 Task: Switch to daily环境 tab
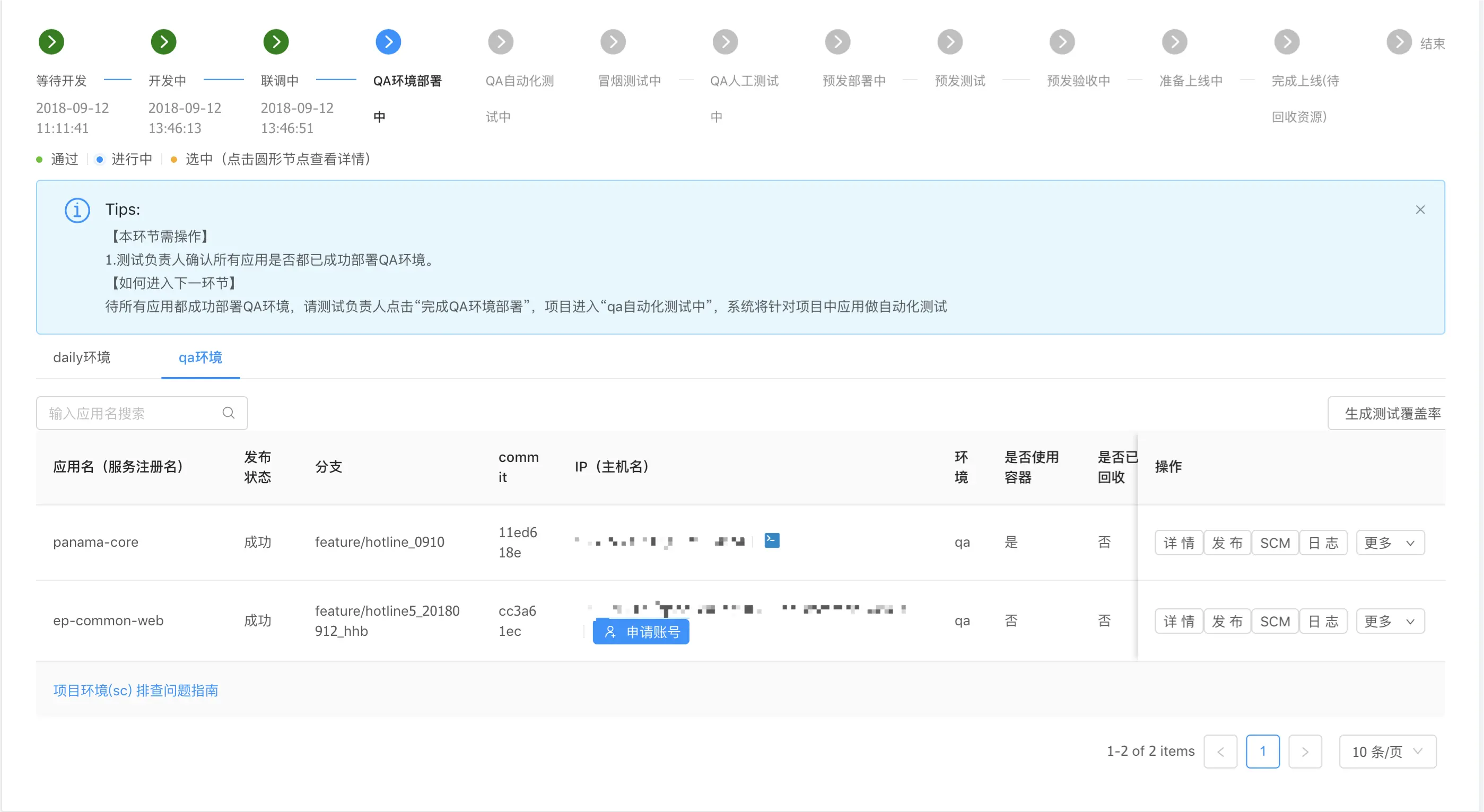point(82,357)
